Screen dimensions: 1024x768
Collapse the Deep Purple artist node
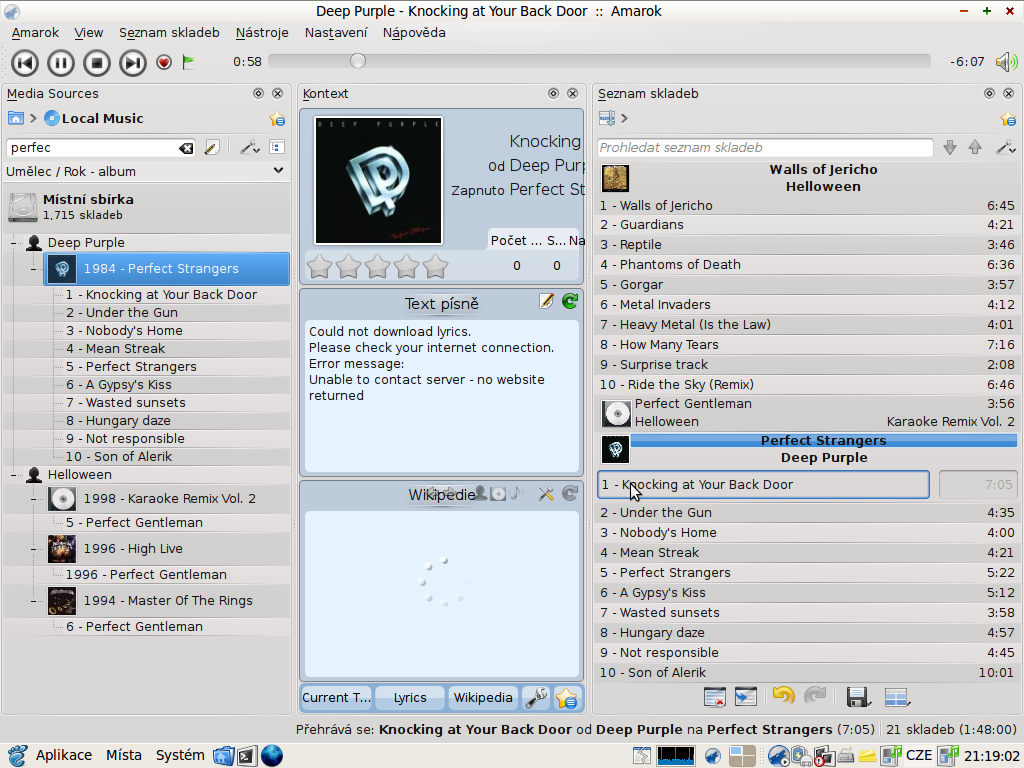pyautogui.click(x=14, y=243)
